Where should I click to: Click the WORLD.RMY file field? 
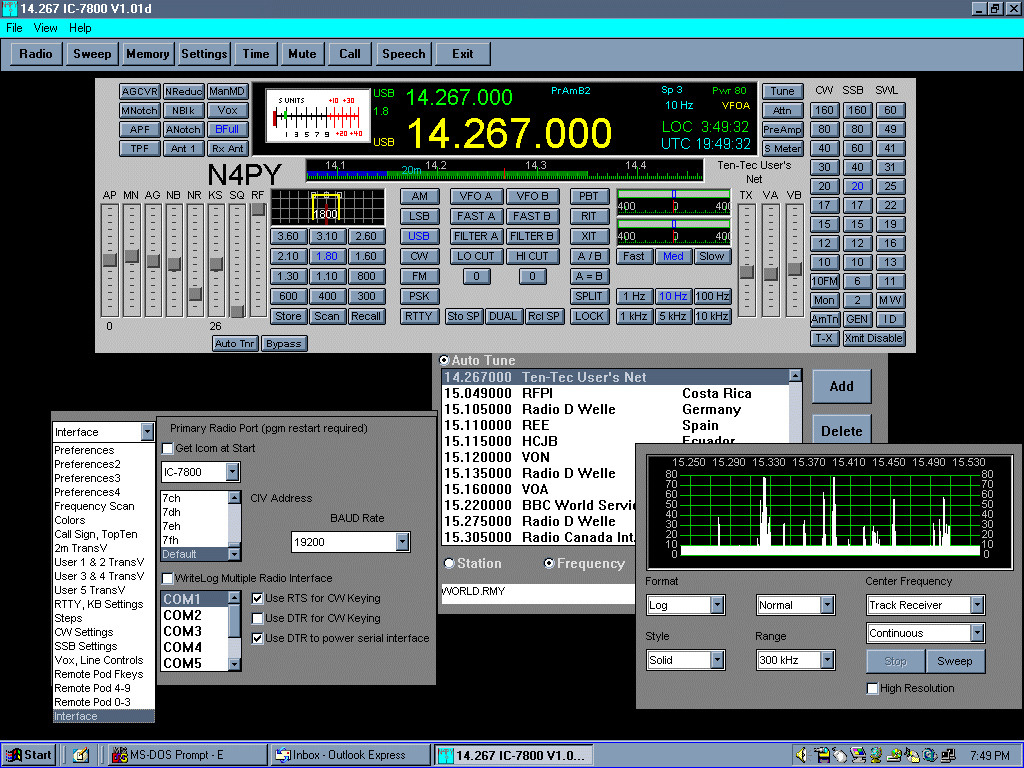coord(538,592)
